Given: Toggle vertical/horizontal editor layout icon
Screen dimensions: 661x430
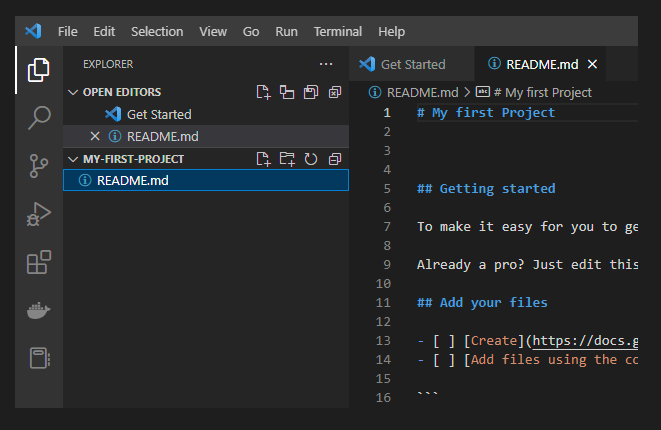Looking at the screenshot, I should pyautogui.click(x=287, y=92).
